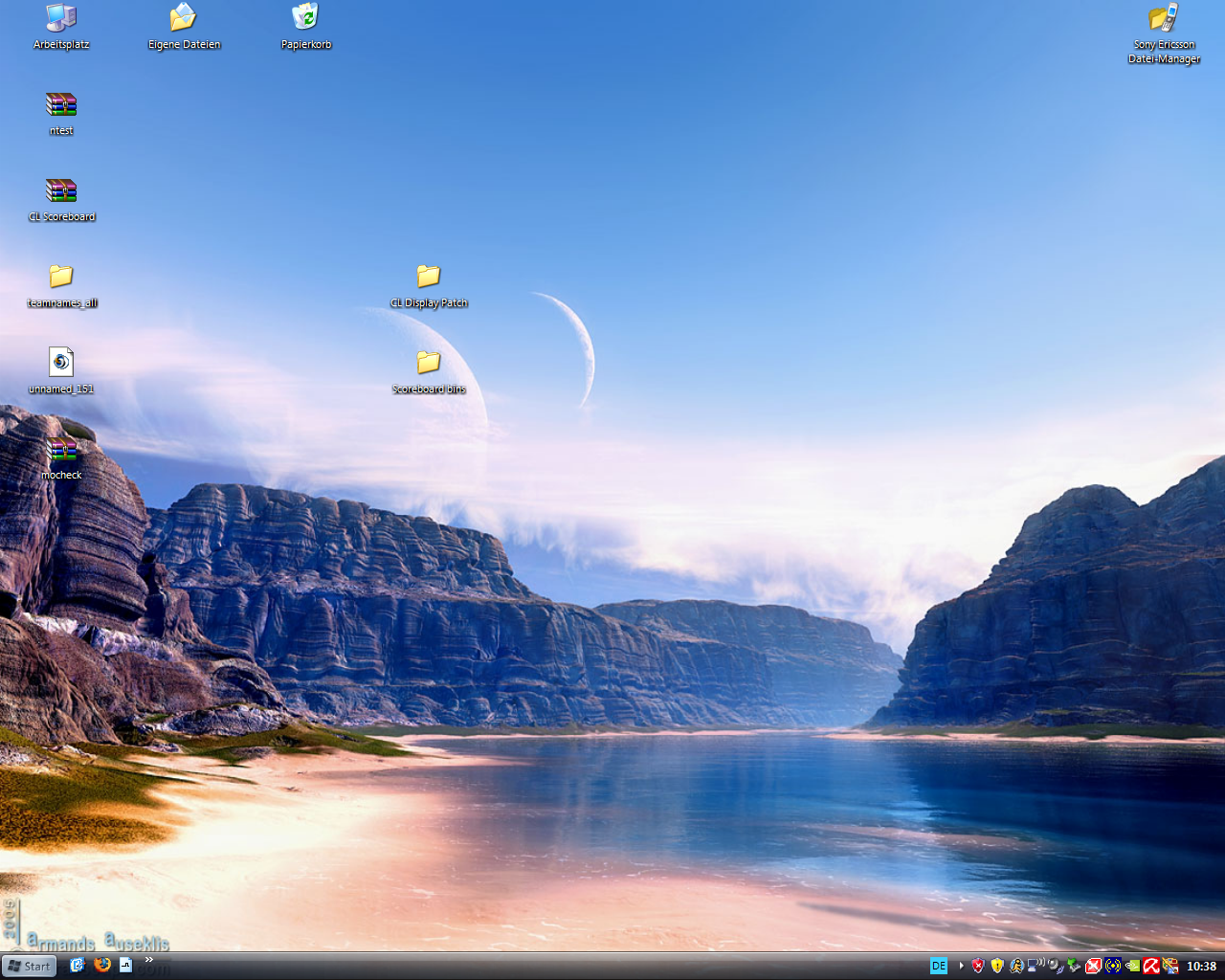Click the mocheck archive icon

pos(61,449)
